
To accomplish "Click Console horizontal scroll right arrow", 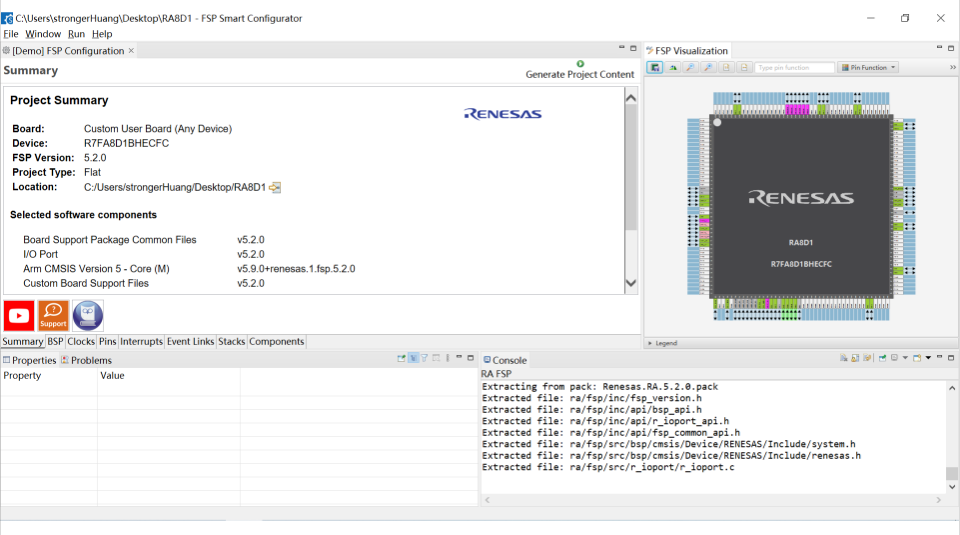I will (x=939, y=500).
